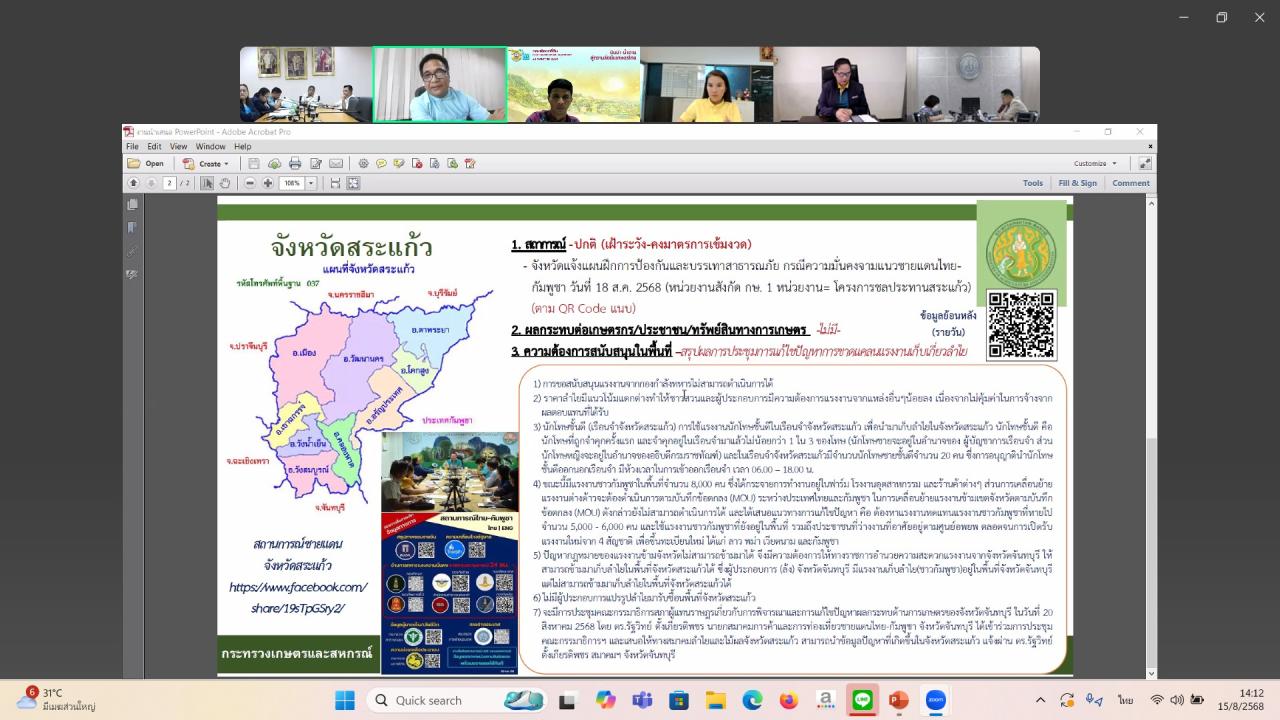Upload the document to Acrobat.com

(273, 163)
